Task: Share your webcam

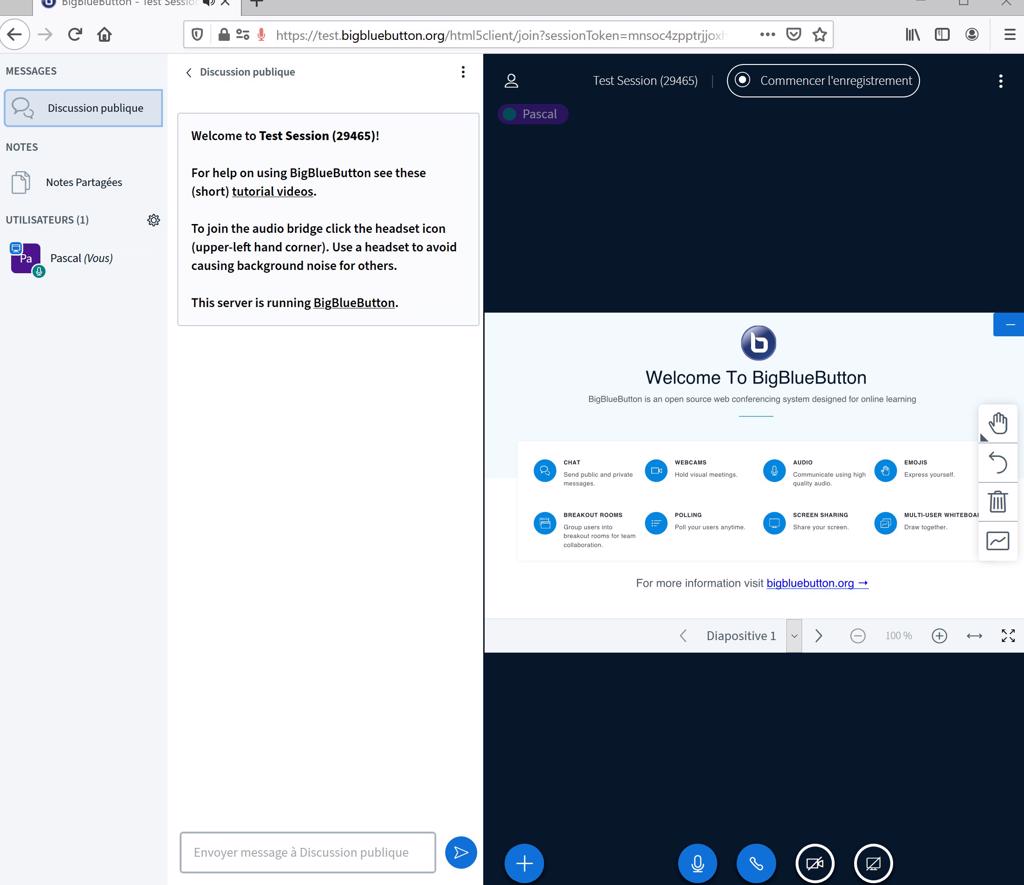Action: (815, 863)
